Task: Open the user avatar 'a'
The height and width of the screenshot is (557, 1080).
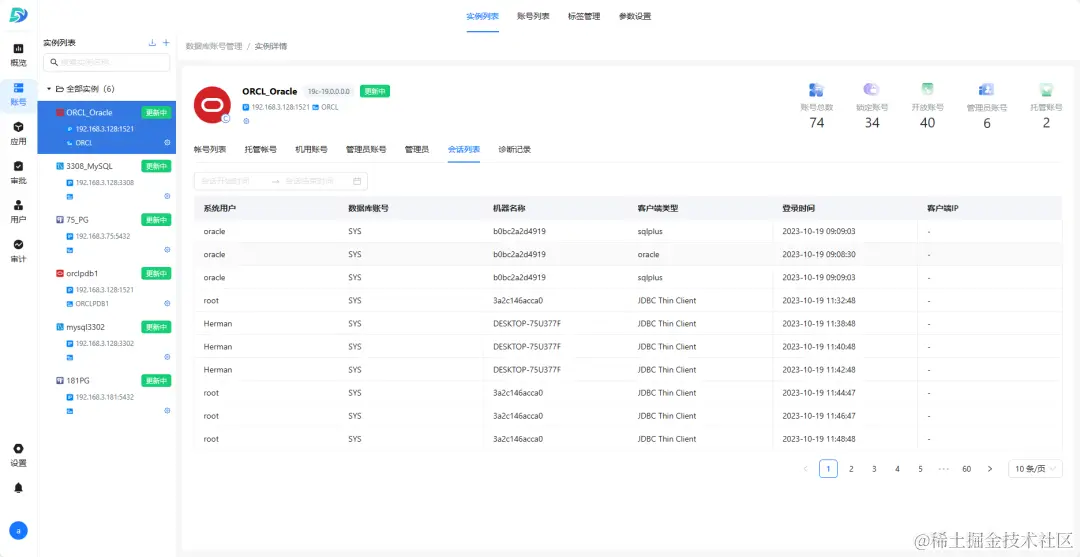Action: pos(19,530)
